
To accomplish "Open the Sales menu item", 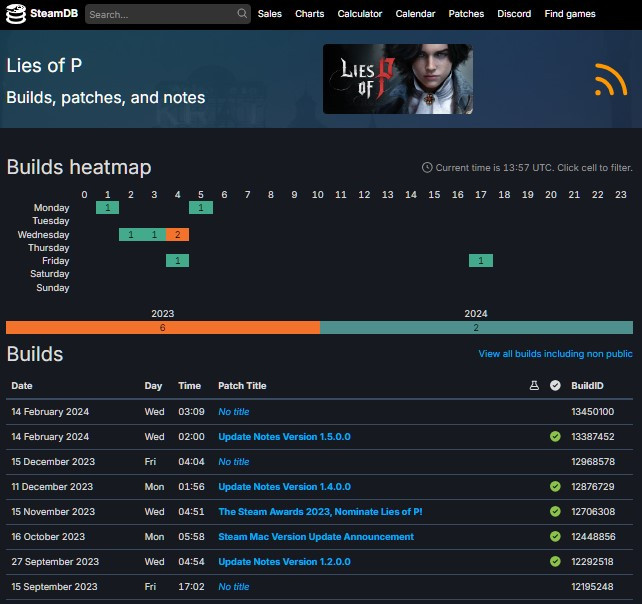I will tap(269, 14).
